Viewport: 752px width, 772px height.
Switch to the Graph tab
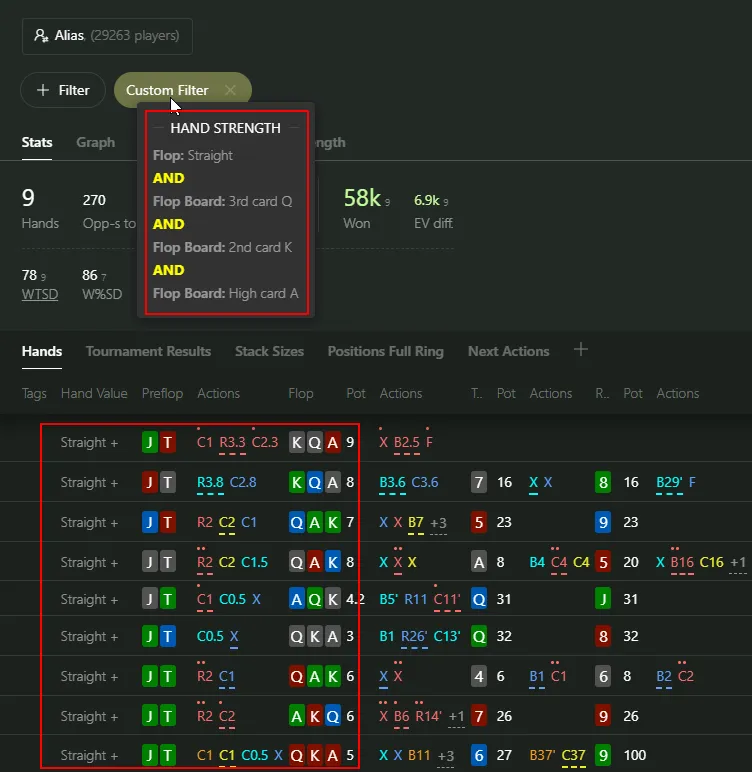click(95, 142)
